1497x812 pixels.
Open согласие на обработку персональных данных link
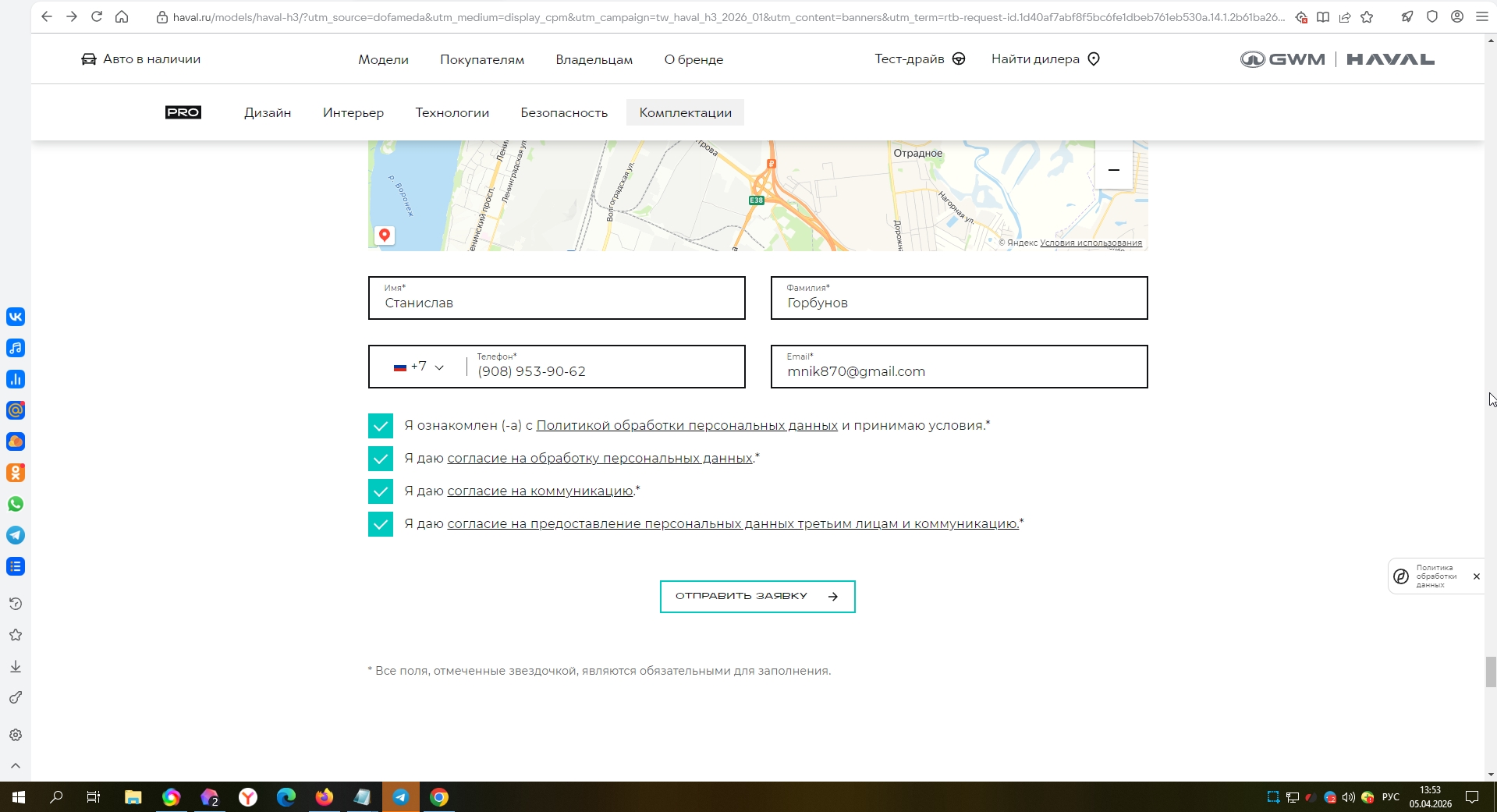pos(600,459)
